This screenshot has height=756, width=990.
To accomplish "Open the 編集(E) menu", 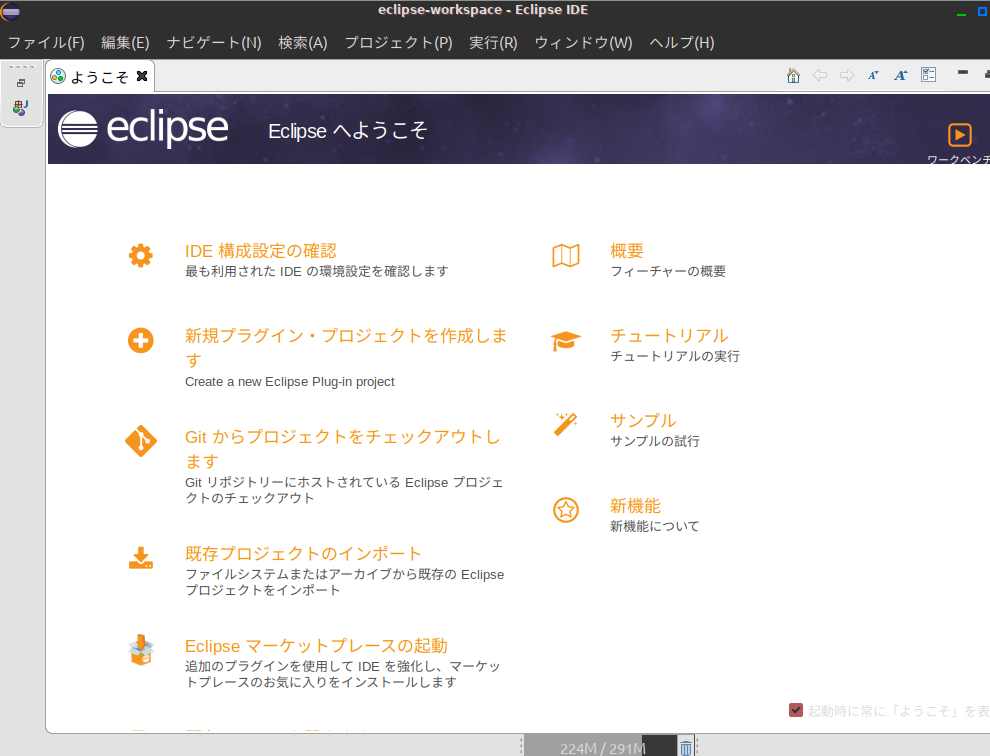I will coord(125,42).
